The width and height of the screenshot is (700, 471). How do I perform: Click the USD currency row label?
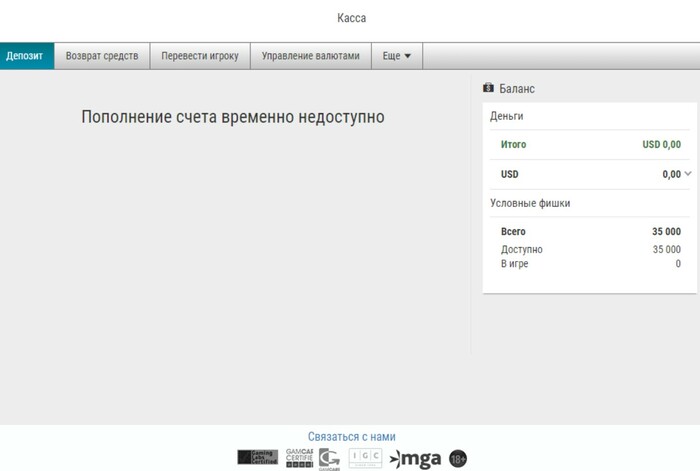[x=509, y=174]
